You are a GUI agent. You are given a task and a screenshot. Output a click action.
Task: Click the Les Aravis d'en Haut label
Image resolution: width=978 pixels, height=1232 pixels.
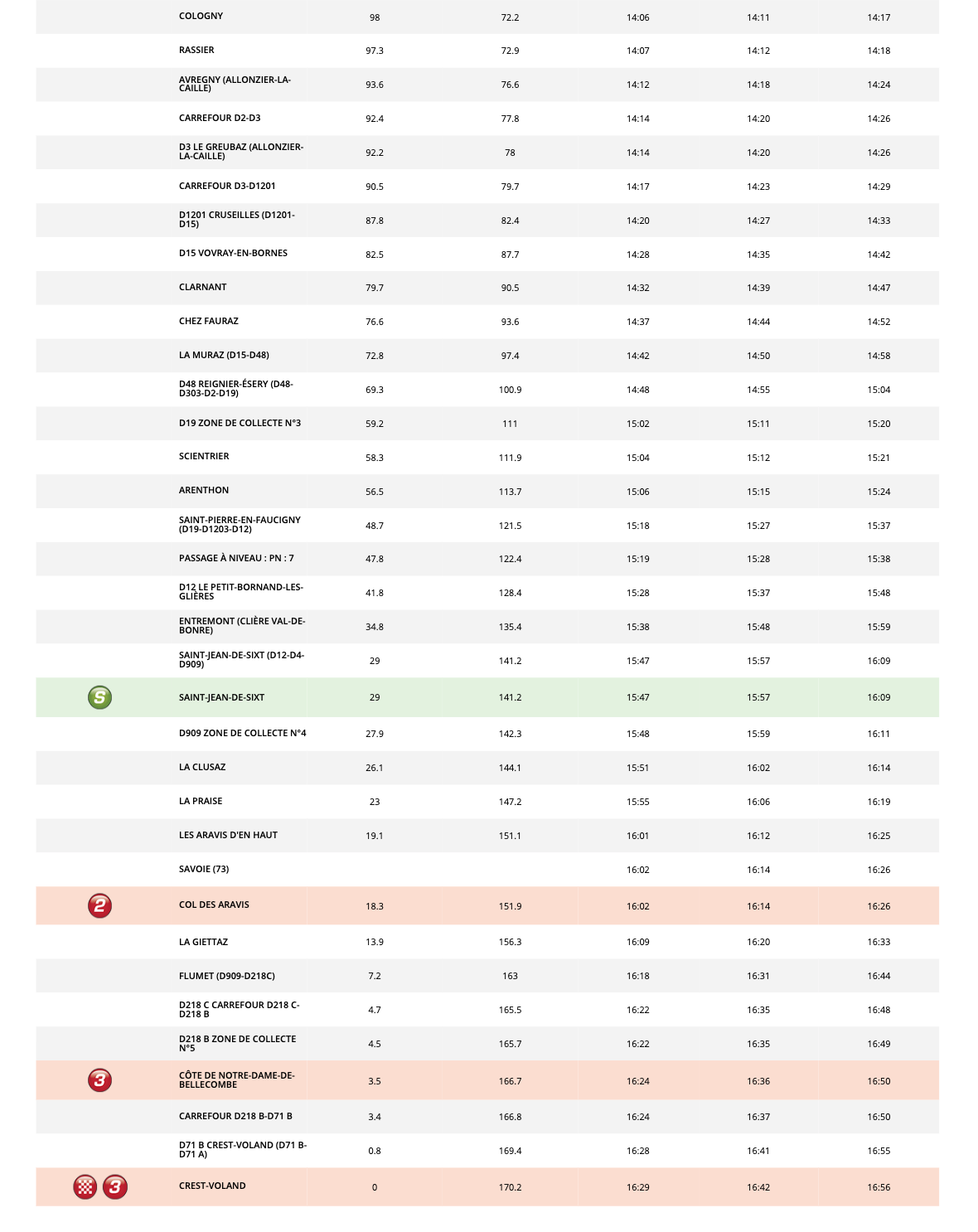coord(228,836)
